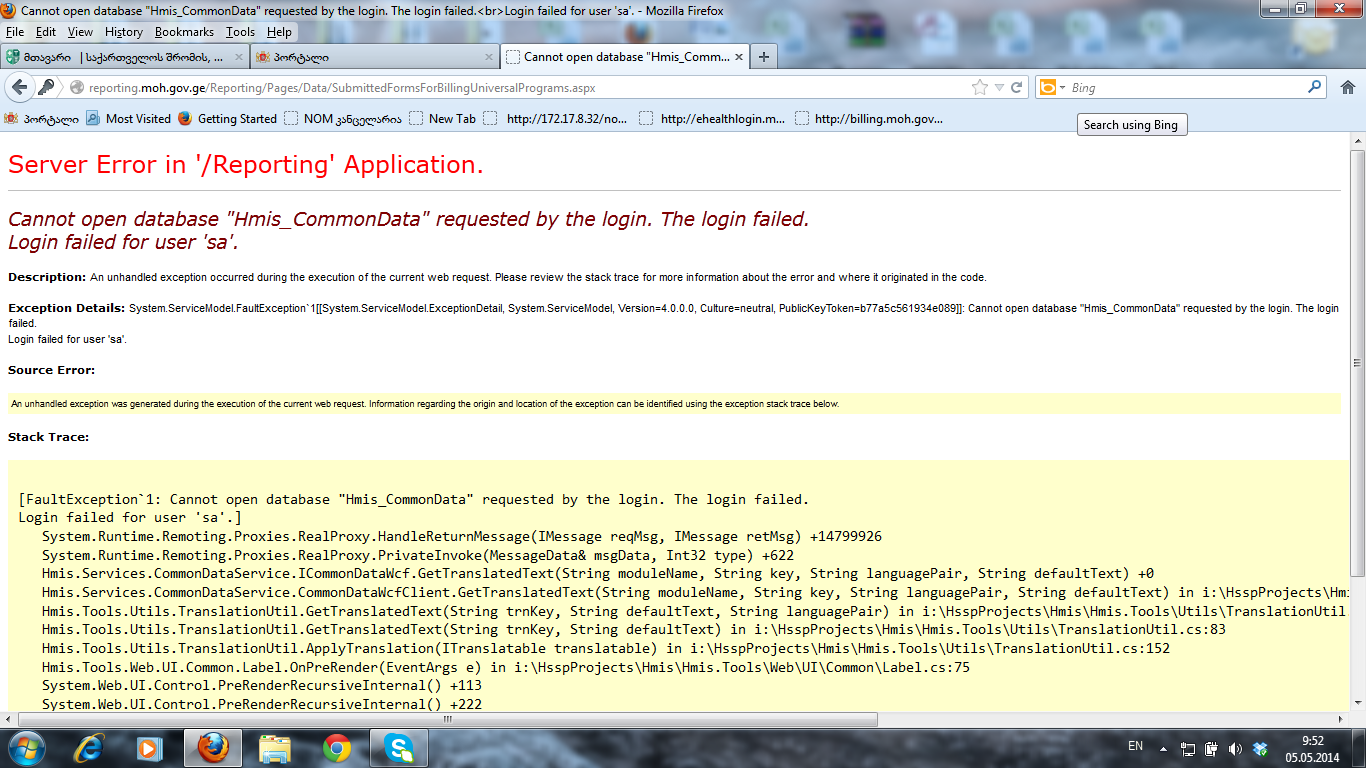Bookmark this page with the star icon
This screenshot has height=768, width=1366.
(980, 88)
